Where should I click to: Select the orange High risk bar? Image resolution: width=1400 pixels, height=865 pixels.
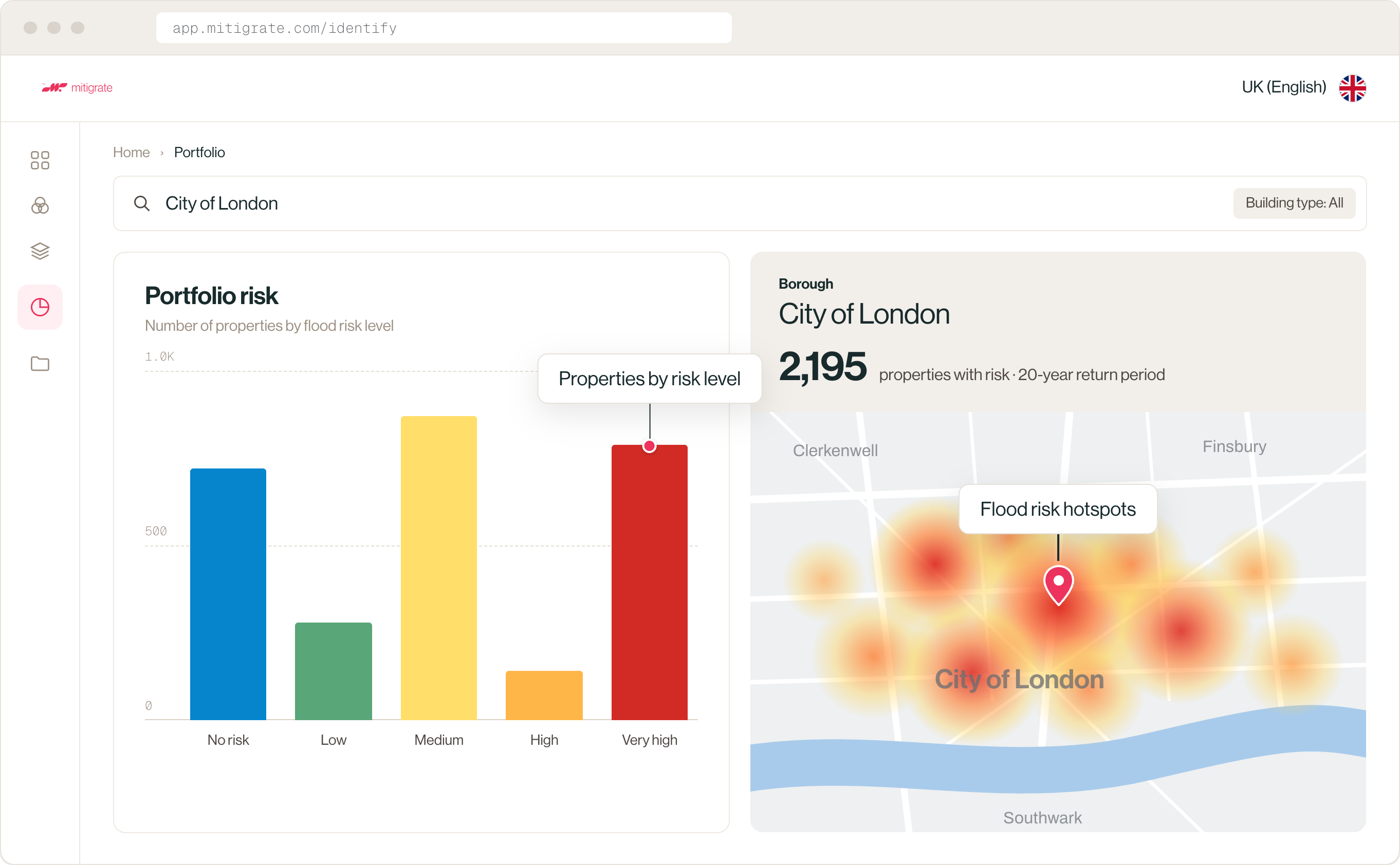544,695
